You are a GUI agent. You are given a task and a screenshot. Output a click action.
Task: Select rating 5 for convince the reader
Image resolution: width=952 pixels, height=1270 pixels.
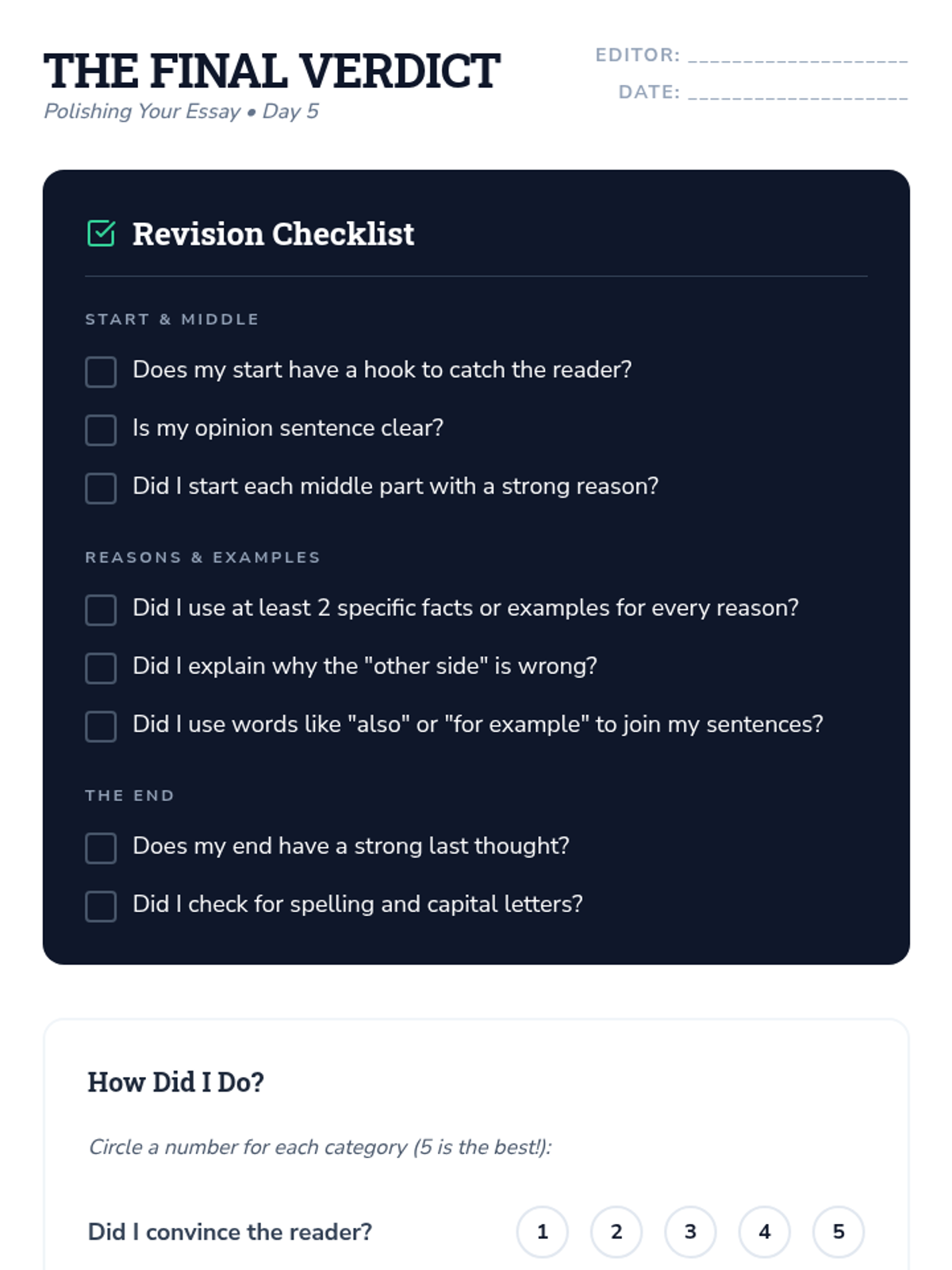click(x=838, y=1232)
